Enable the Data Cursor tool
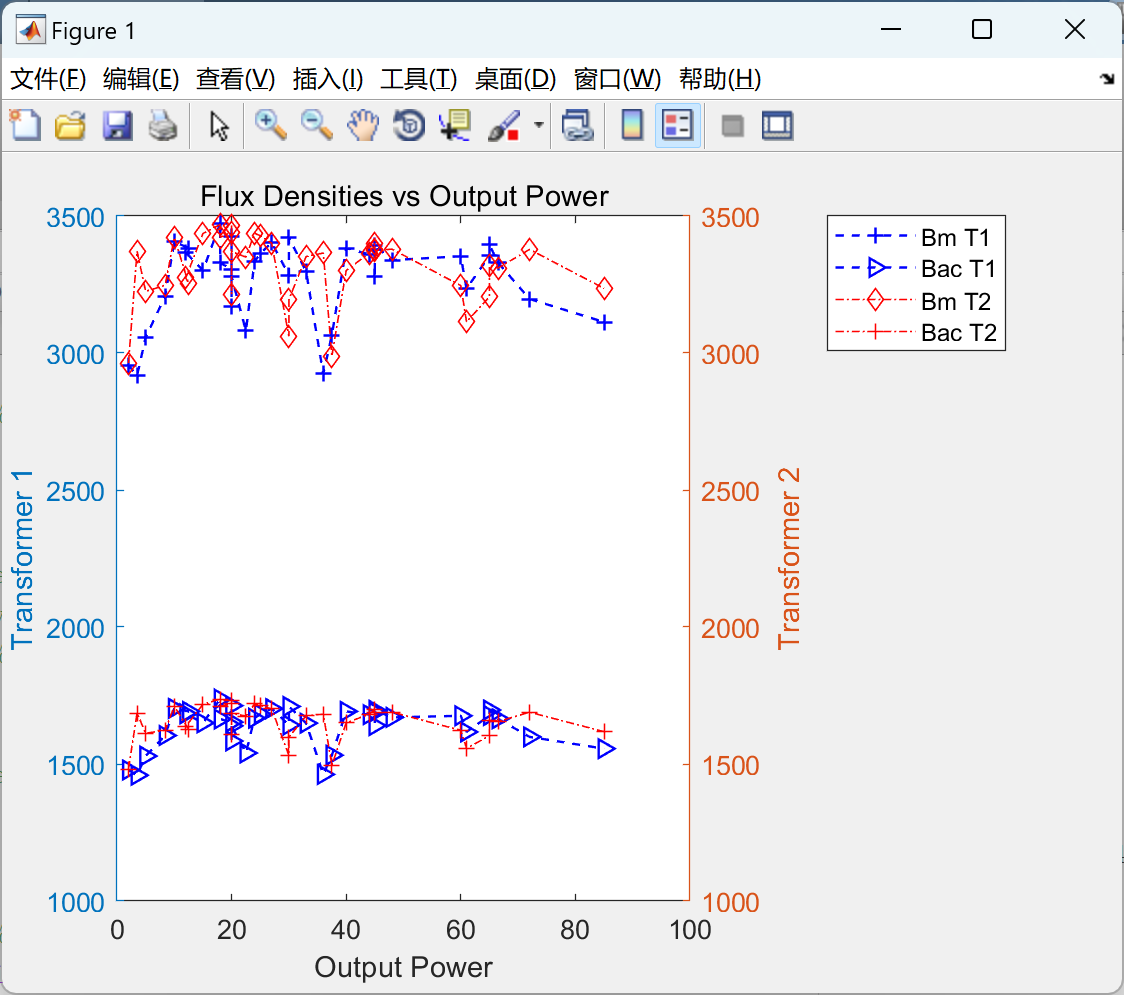Screen dimensions: 1124x995 click(455, 125)
